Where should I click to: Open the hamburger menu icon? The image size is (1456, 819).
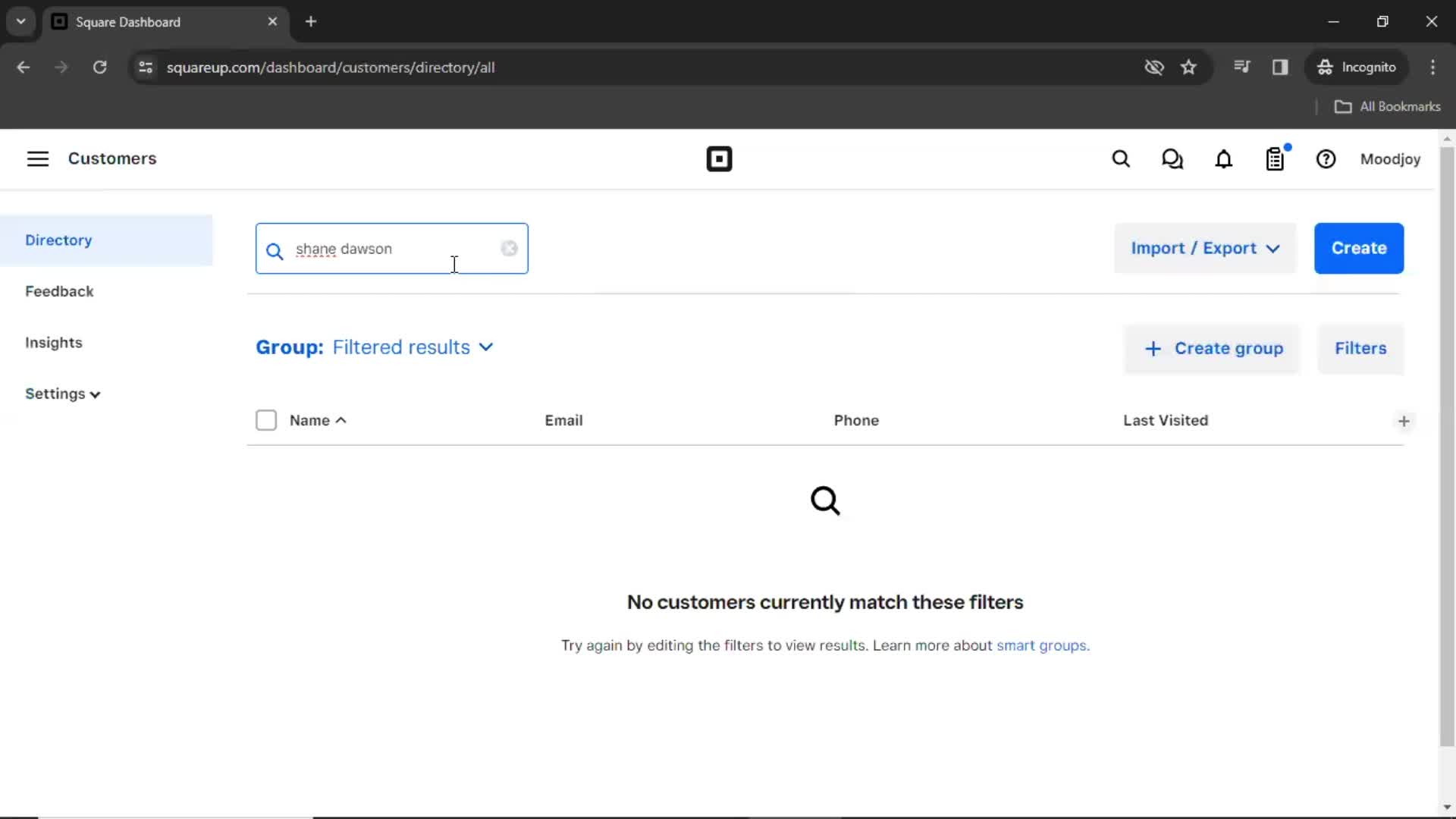(38, 159)
